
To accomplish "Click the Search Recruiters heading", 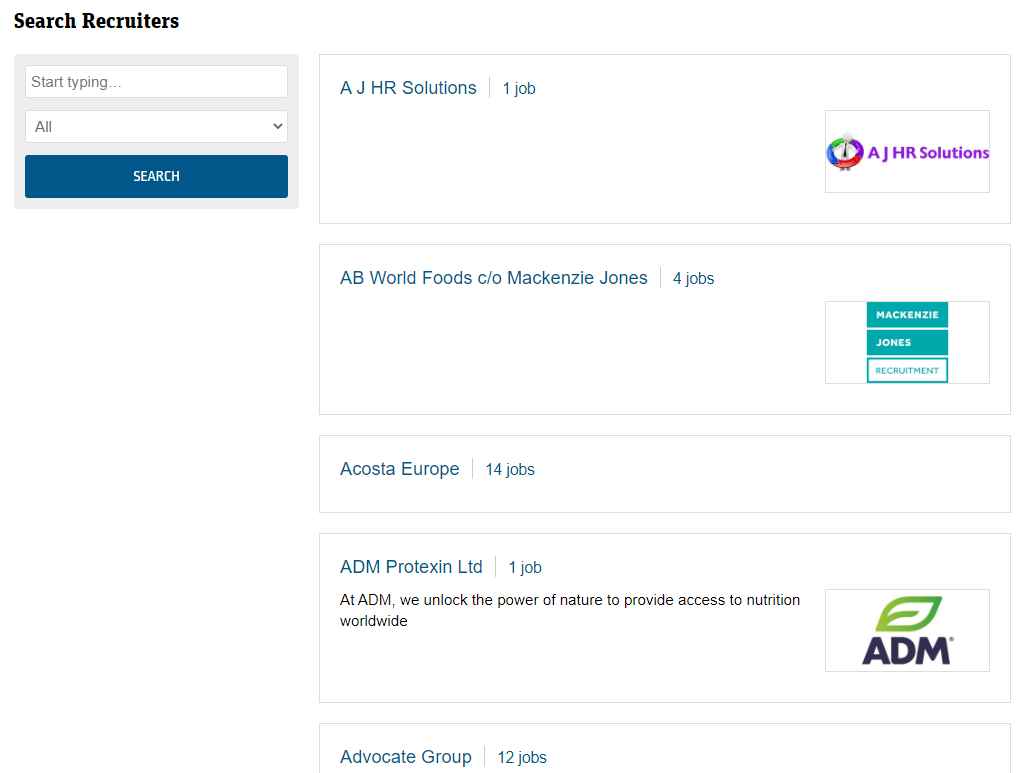I will (x=96, y=21).
